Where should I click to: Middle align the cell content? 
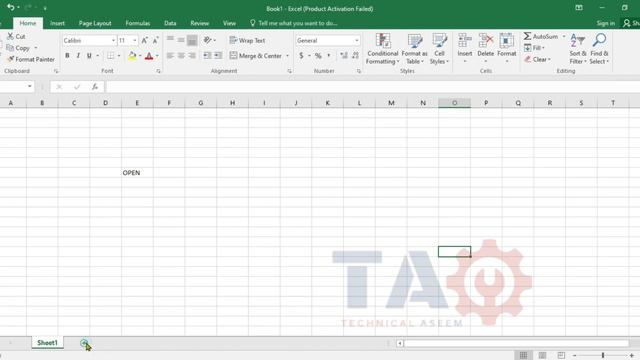pyautogui.click(x=181, y=40)
